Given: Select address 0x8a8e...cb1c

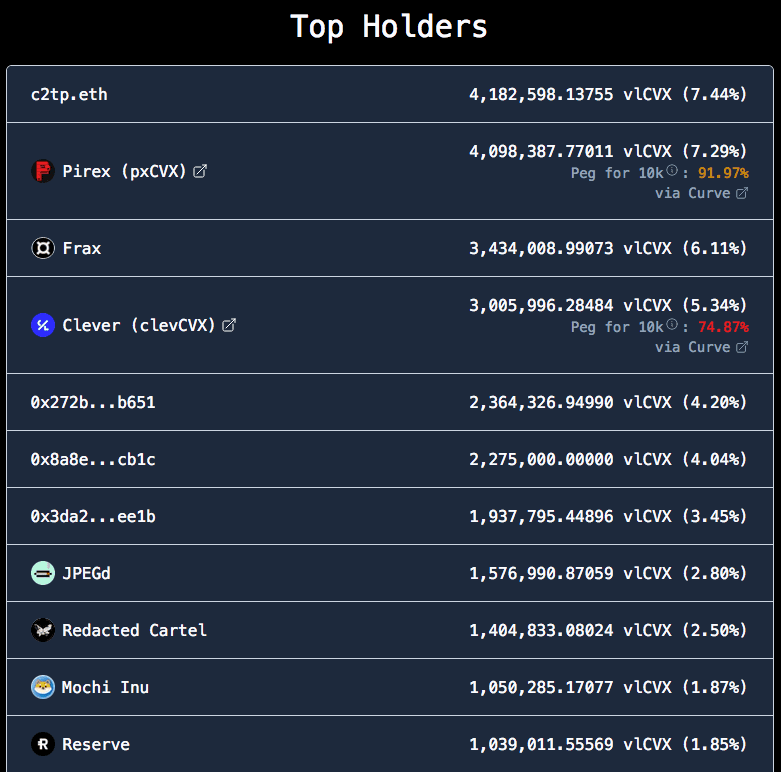Looking at the screenshot, I should [93, 459].
